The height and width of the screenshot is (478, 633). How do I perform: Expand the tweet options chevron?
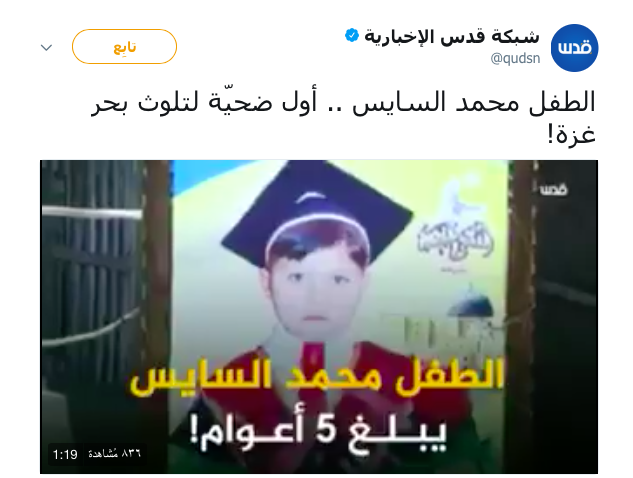click(46, 48)
